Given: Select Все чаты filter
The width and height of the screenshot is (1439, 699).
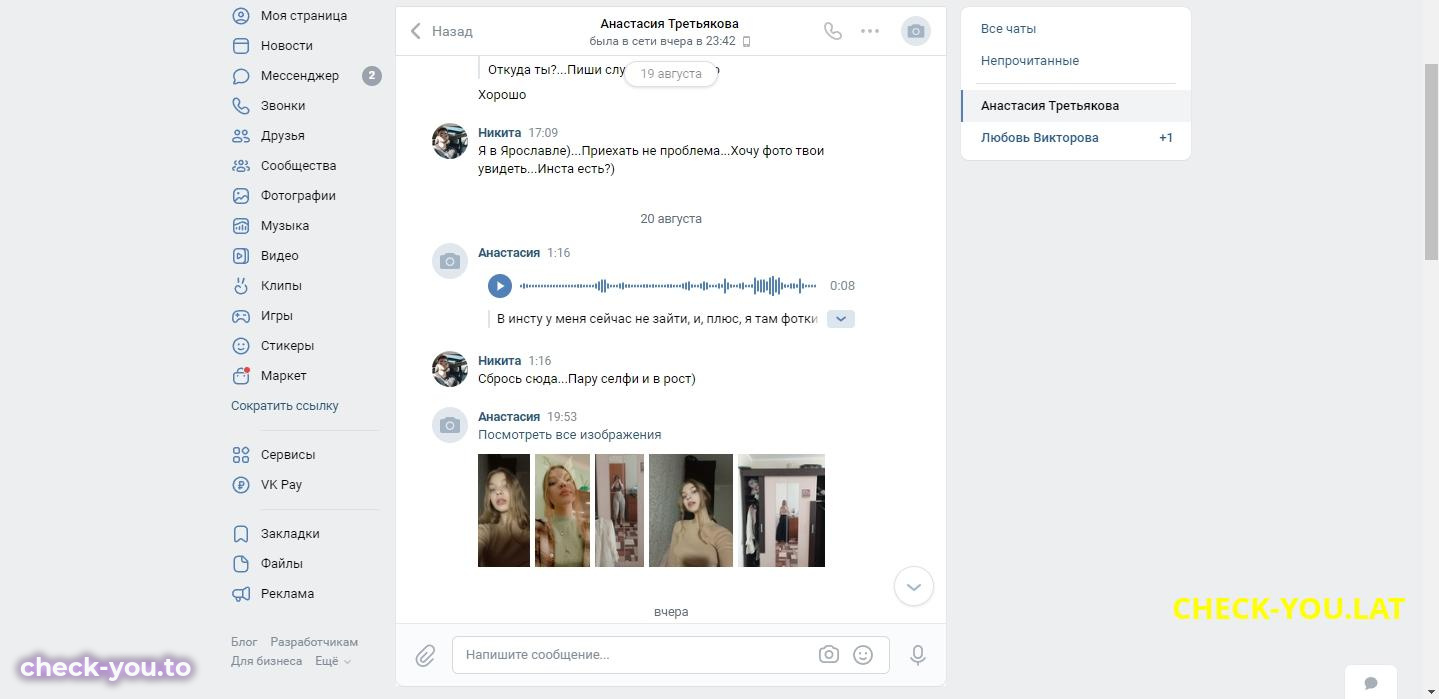Looking at the screenshot, I should (x=1008, y=29).
